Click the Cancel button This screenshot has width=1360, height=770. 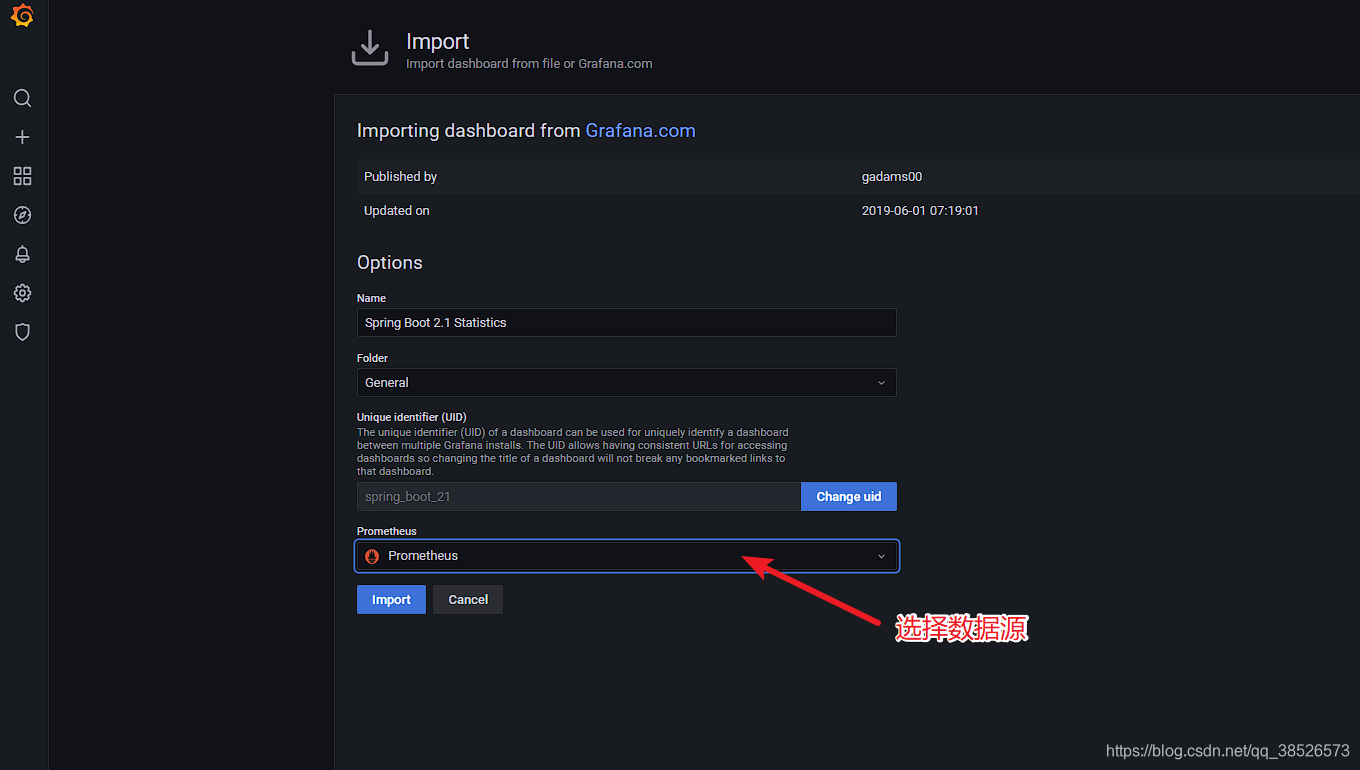point(468,600)
